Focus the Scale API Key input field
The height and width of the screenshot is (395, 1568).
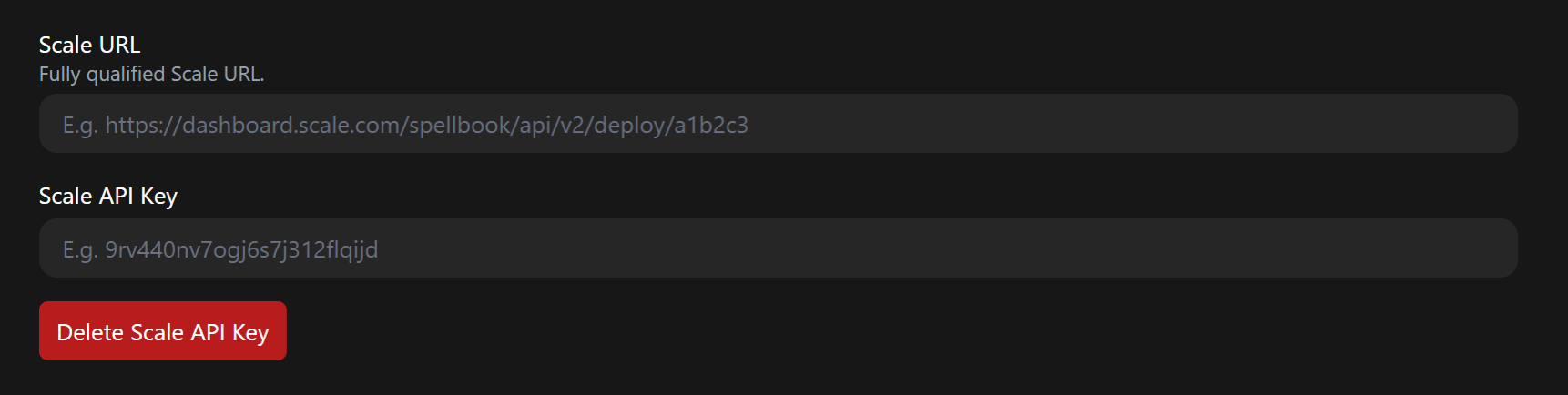click(778, 248)
